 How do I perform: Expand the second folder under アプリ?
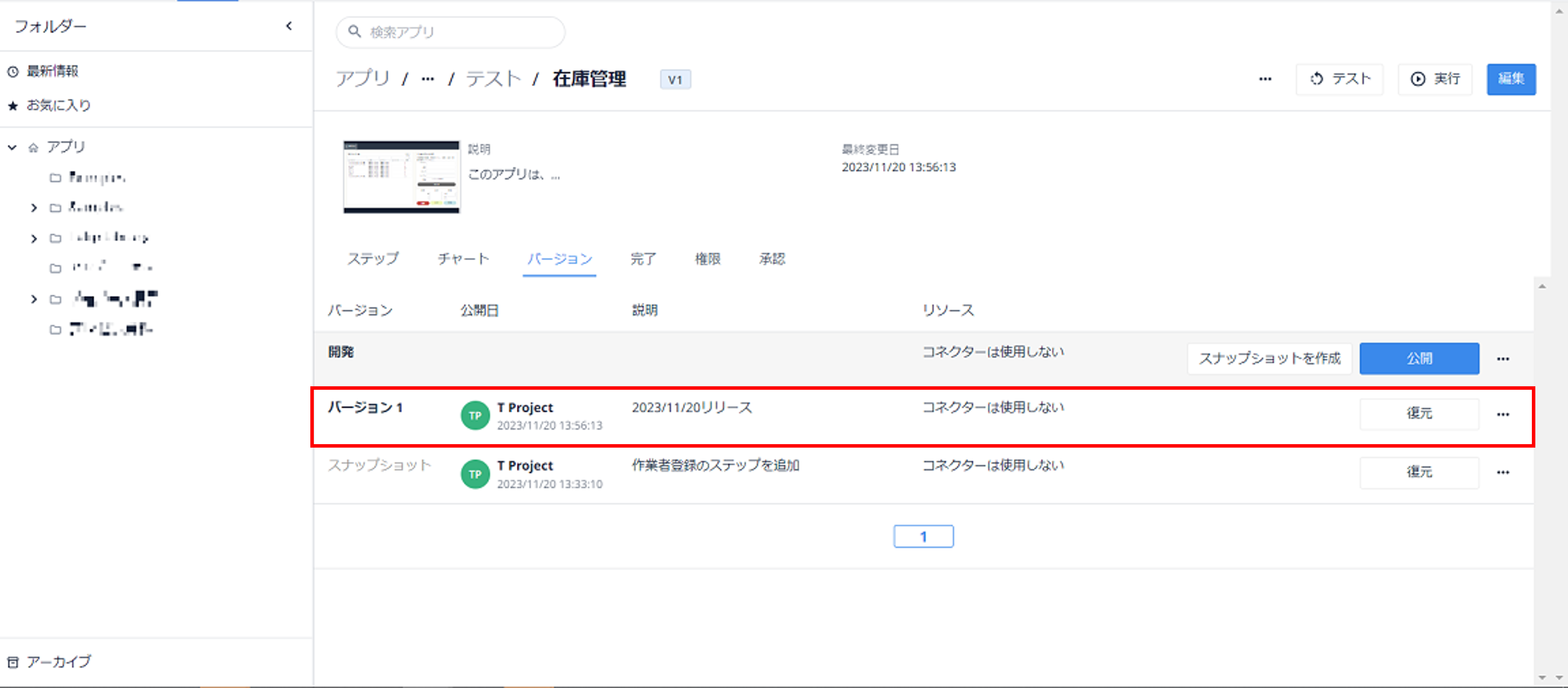tap(34, 207)
